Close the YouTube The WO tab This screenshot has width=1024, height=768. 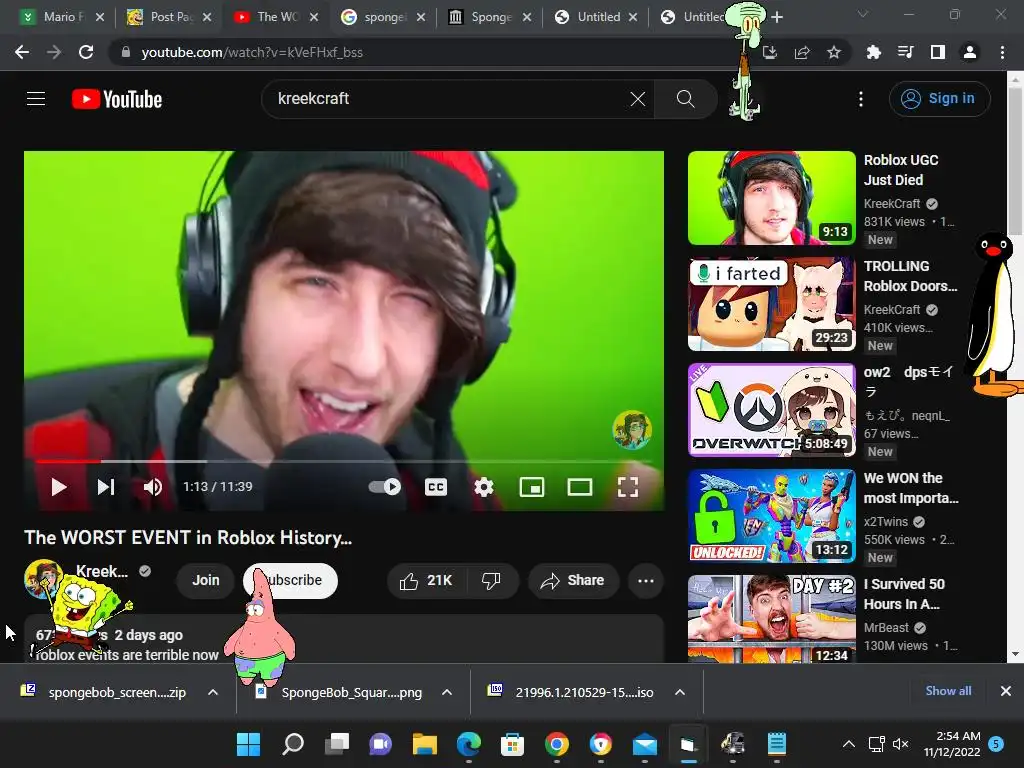click(313, 17)
